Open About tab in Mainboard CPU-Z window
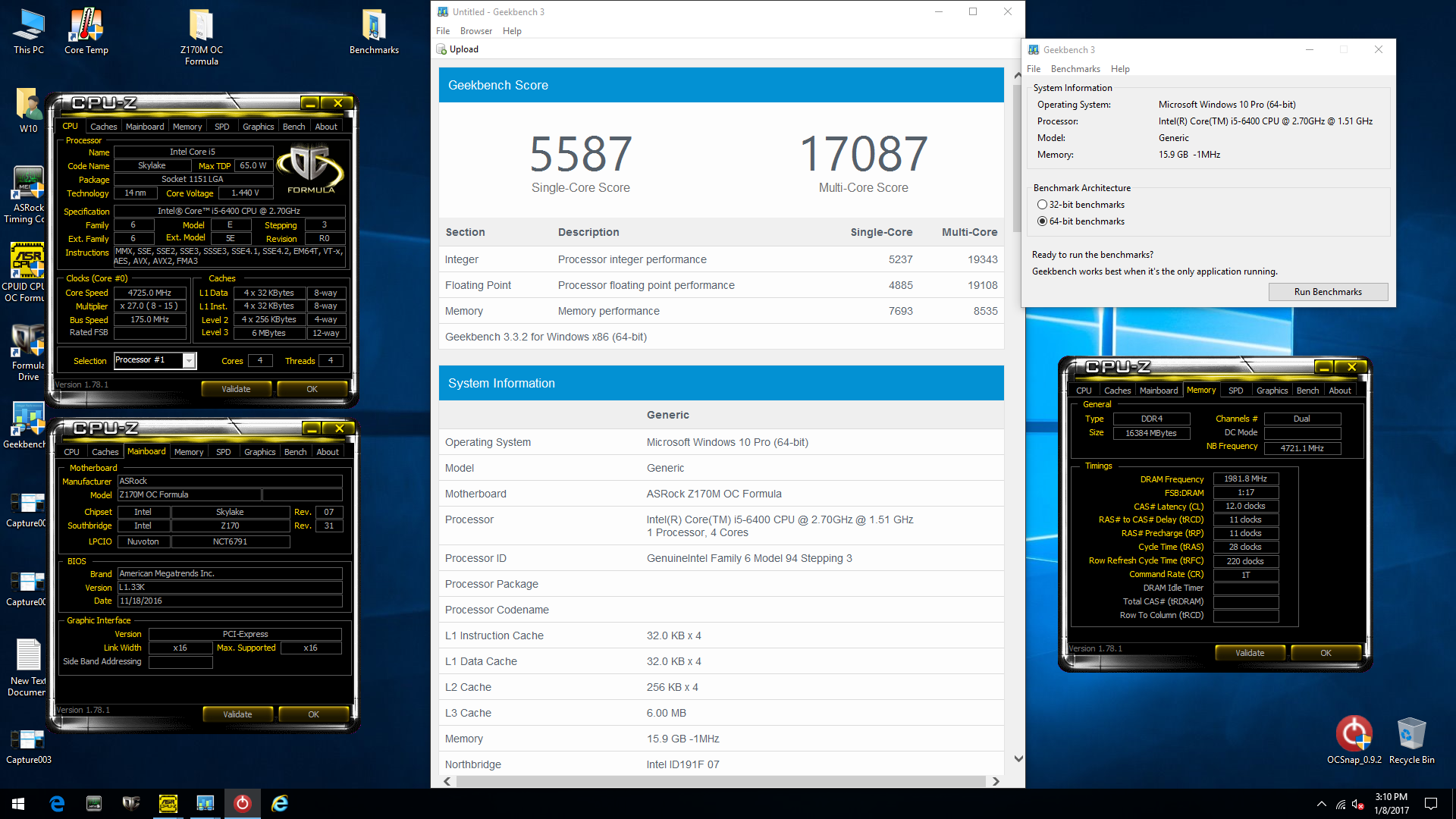The width and height of the screenshot is (1456, 819). pyautogui.click(x=328, y=452)
